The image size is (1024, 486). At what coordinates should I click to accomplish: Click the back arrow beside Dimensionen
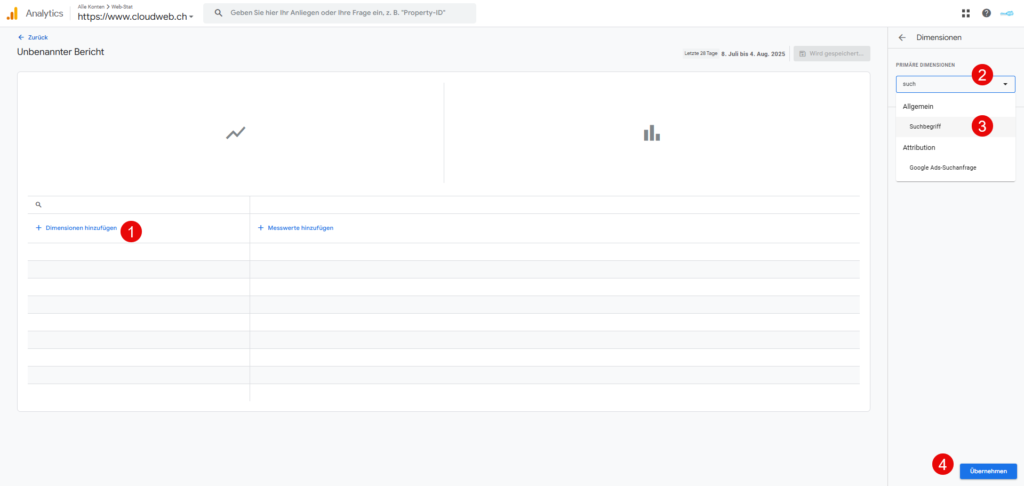coord(902,38)
